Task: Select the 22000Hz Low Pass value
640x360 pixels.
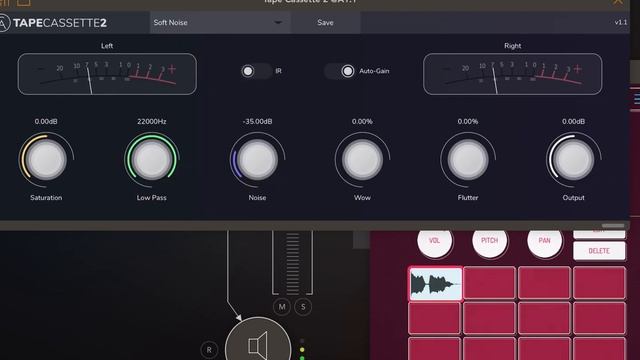Action: pos(151,121)
